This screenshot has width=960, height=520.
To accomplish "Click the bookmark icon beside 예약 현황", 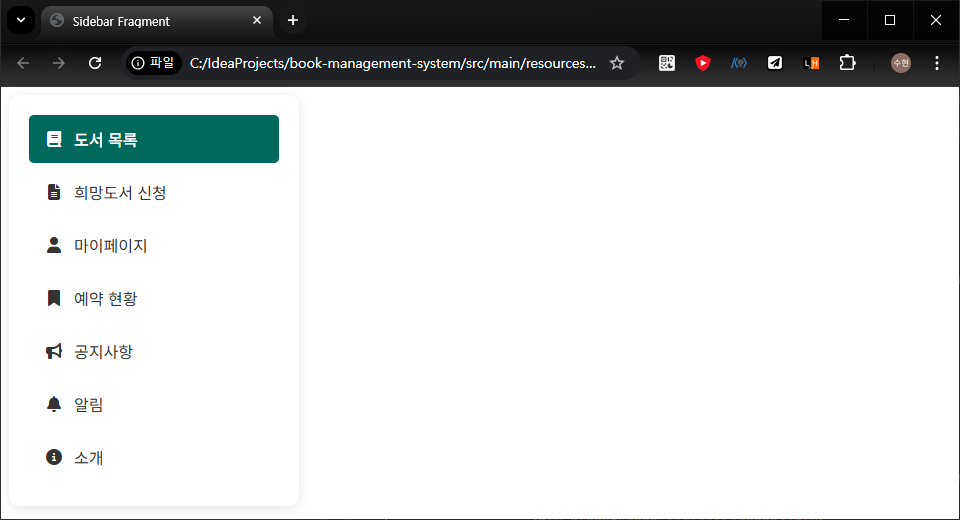I will tap(54, 298).
